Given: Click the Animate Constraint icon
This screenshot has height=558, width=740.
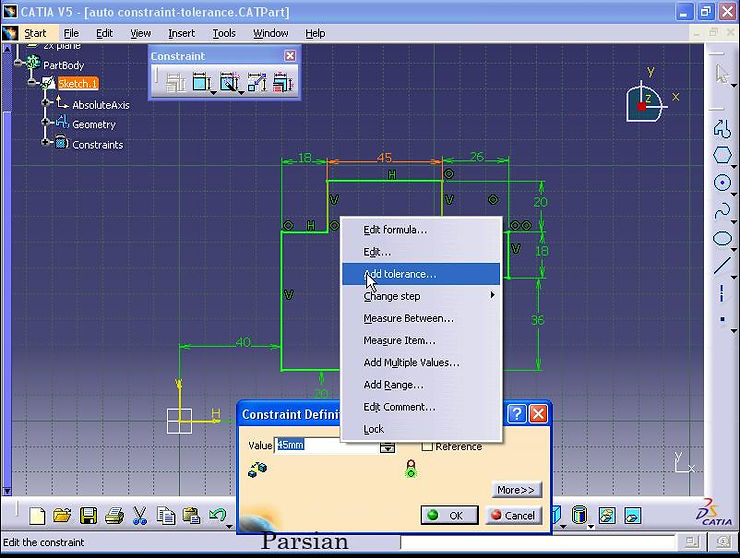Looking at the screenshot, I should coord(257,83).
